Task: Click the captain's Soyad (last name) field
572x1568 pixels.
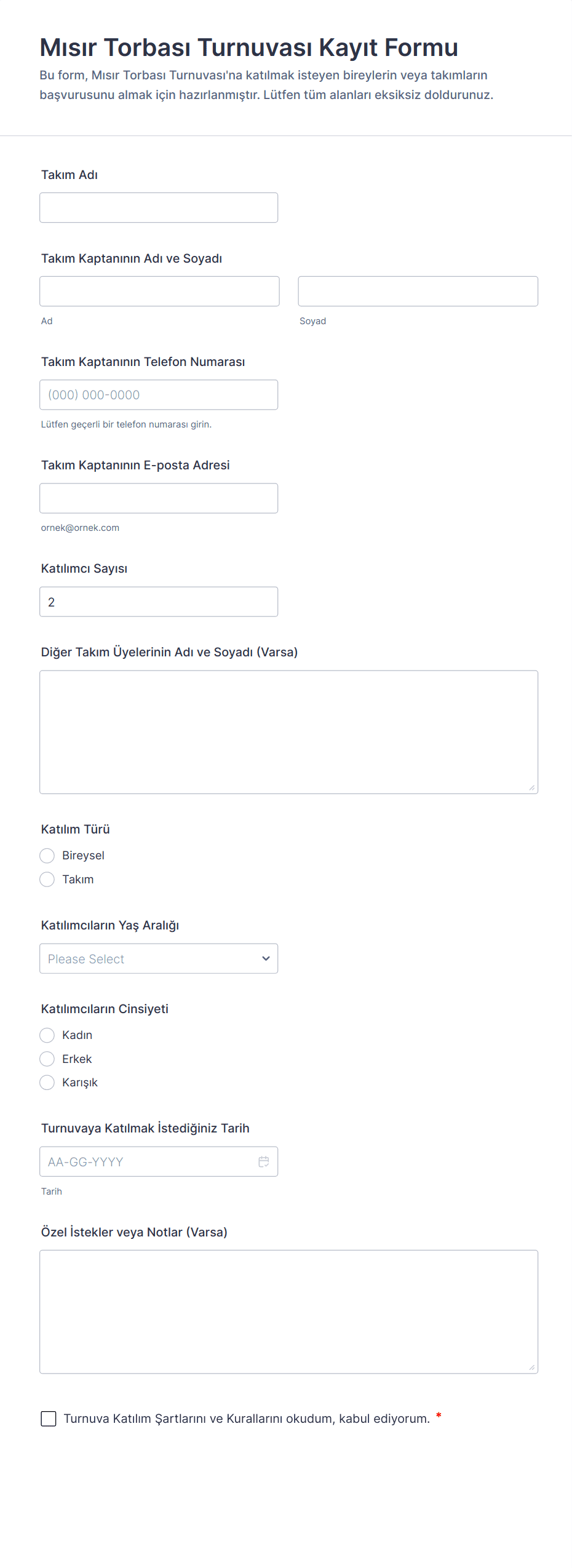Action: point(418,292)
